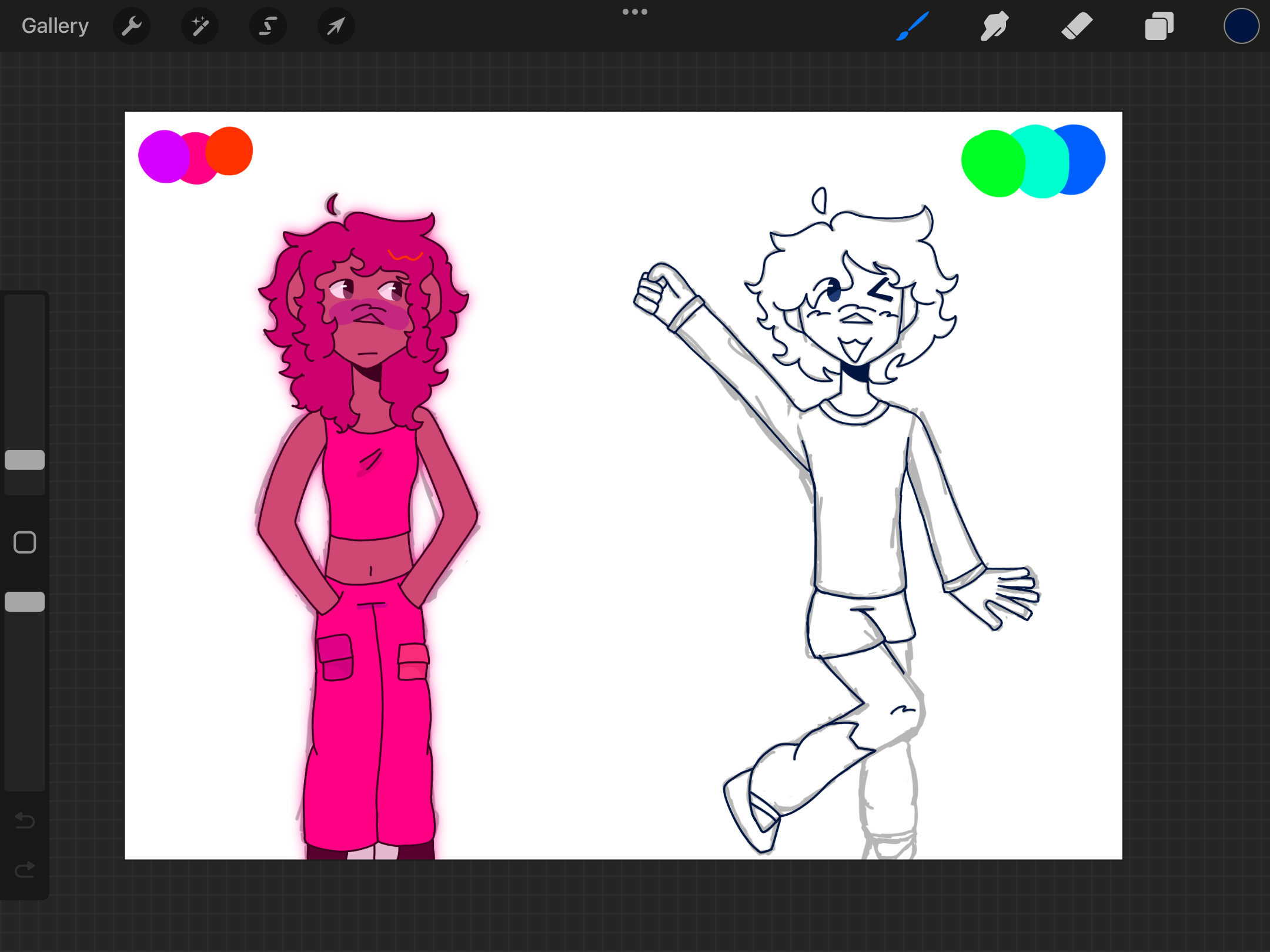Open the Selection tool
The width and height of the screenshot is (1270, 952).
point(268,26)
